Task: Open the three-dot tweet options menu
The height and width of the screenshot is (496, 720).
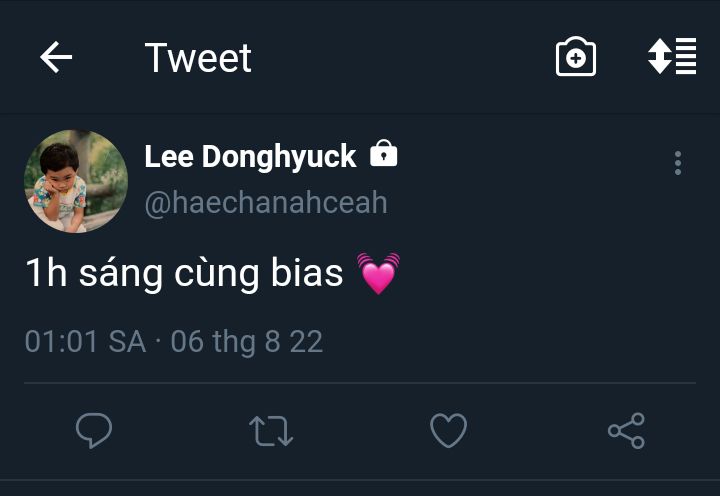Action: (678, 163)
